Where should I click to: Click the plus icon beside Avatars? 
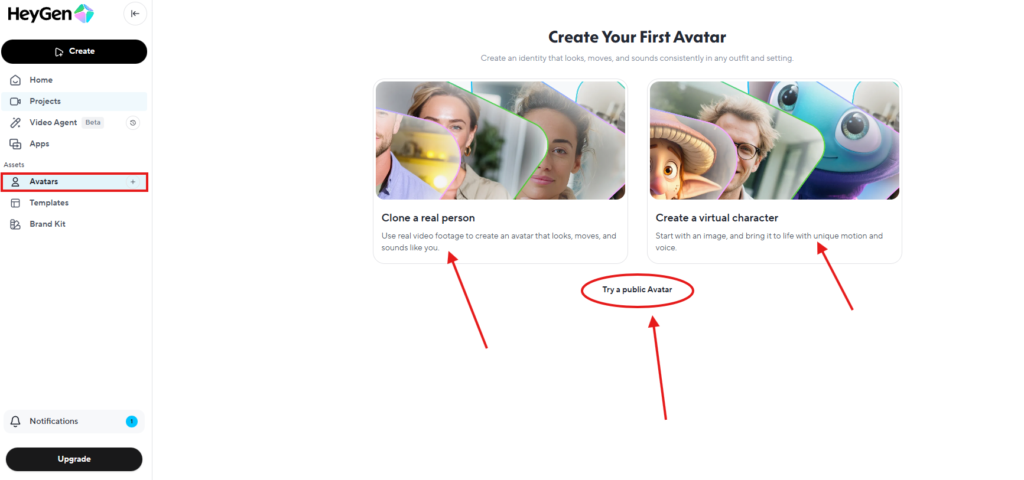pos(133,182)
